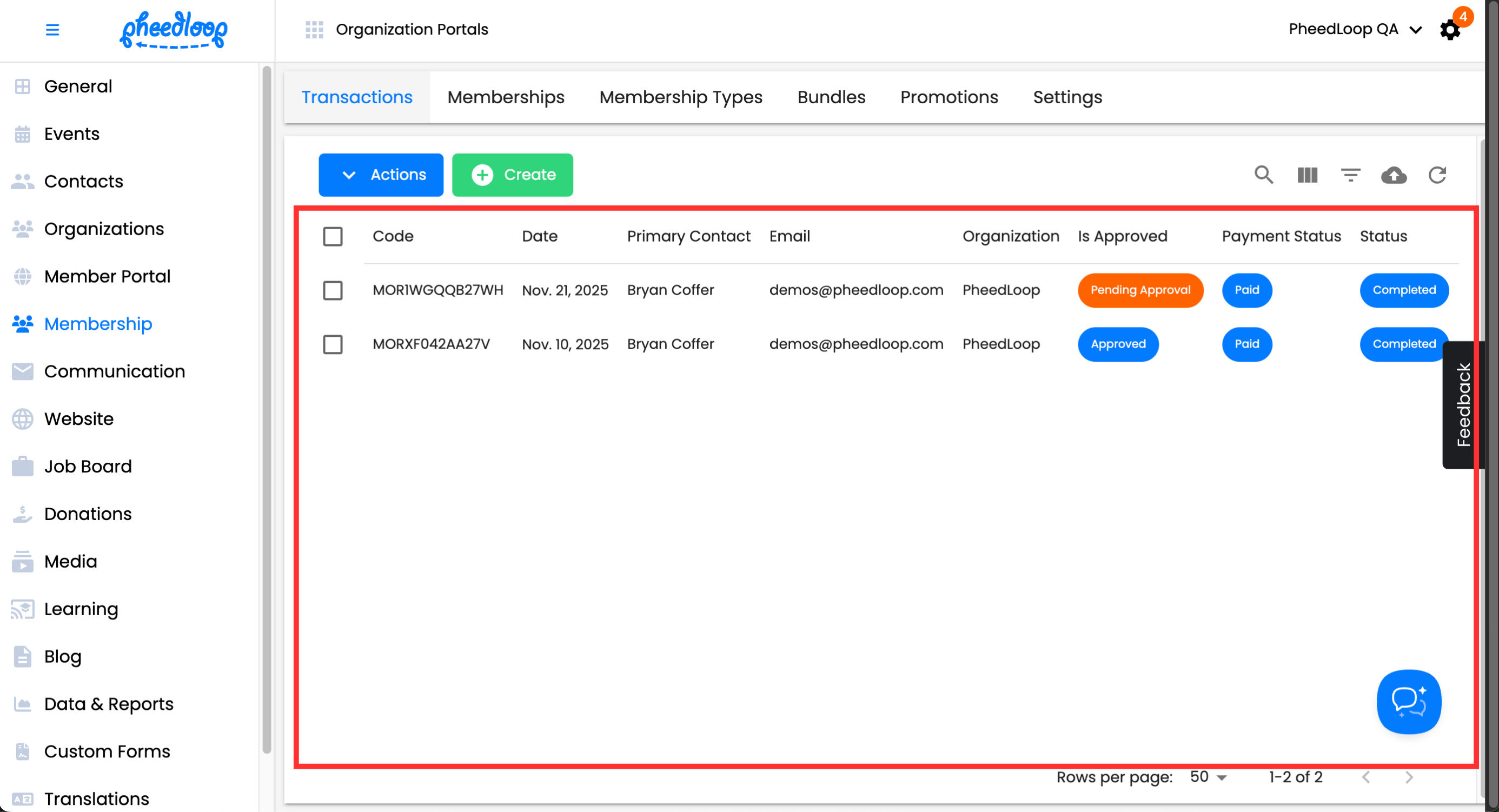Toggle the hamburger sidebar menu
Screen dimensions: 1499x812
pos(52,30)
